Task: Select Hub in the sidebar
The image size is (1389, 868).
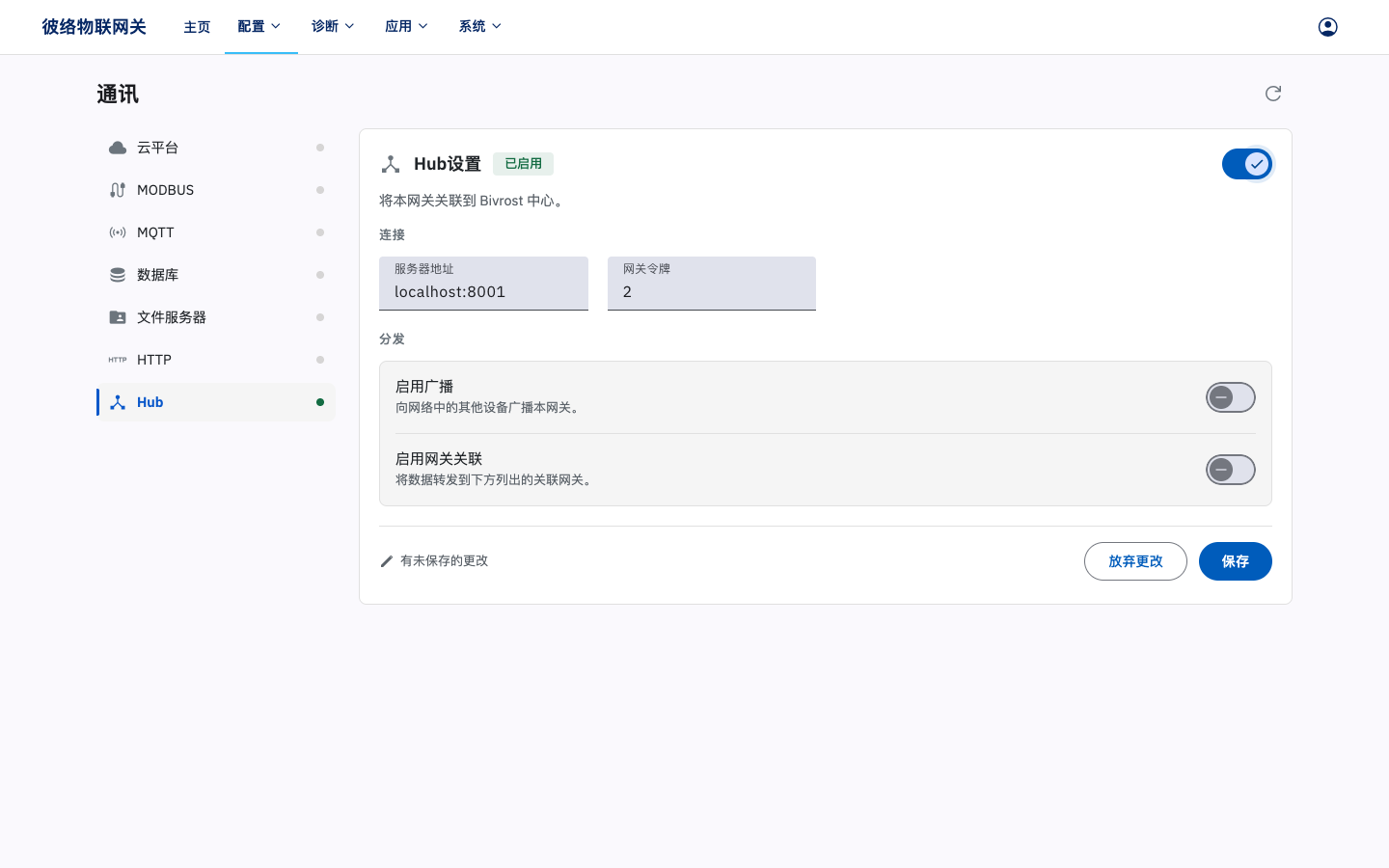Action: pos(216,402)
